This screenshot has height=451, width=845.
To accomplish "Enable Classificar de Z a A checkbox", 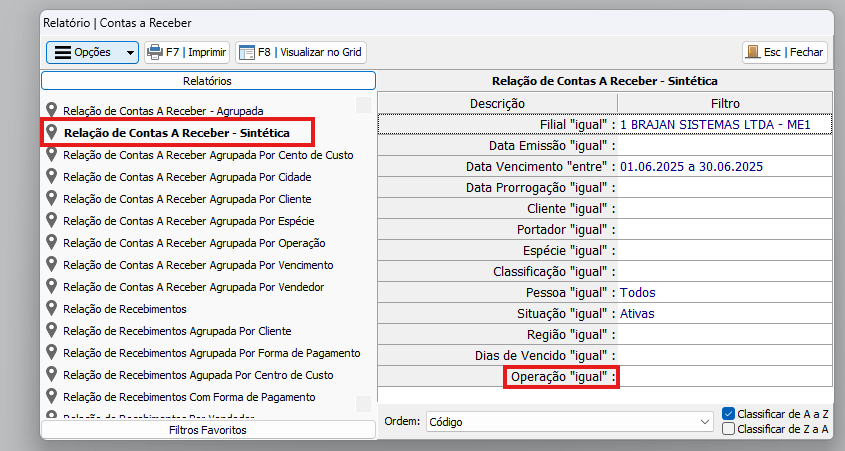I will coord(729,429).
